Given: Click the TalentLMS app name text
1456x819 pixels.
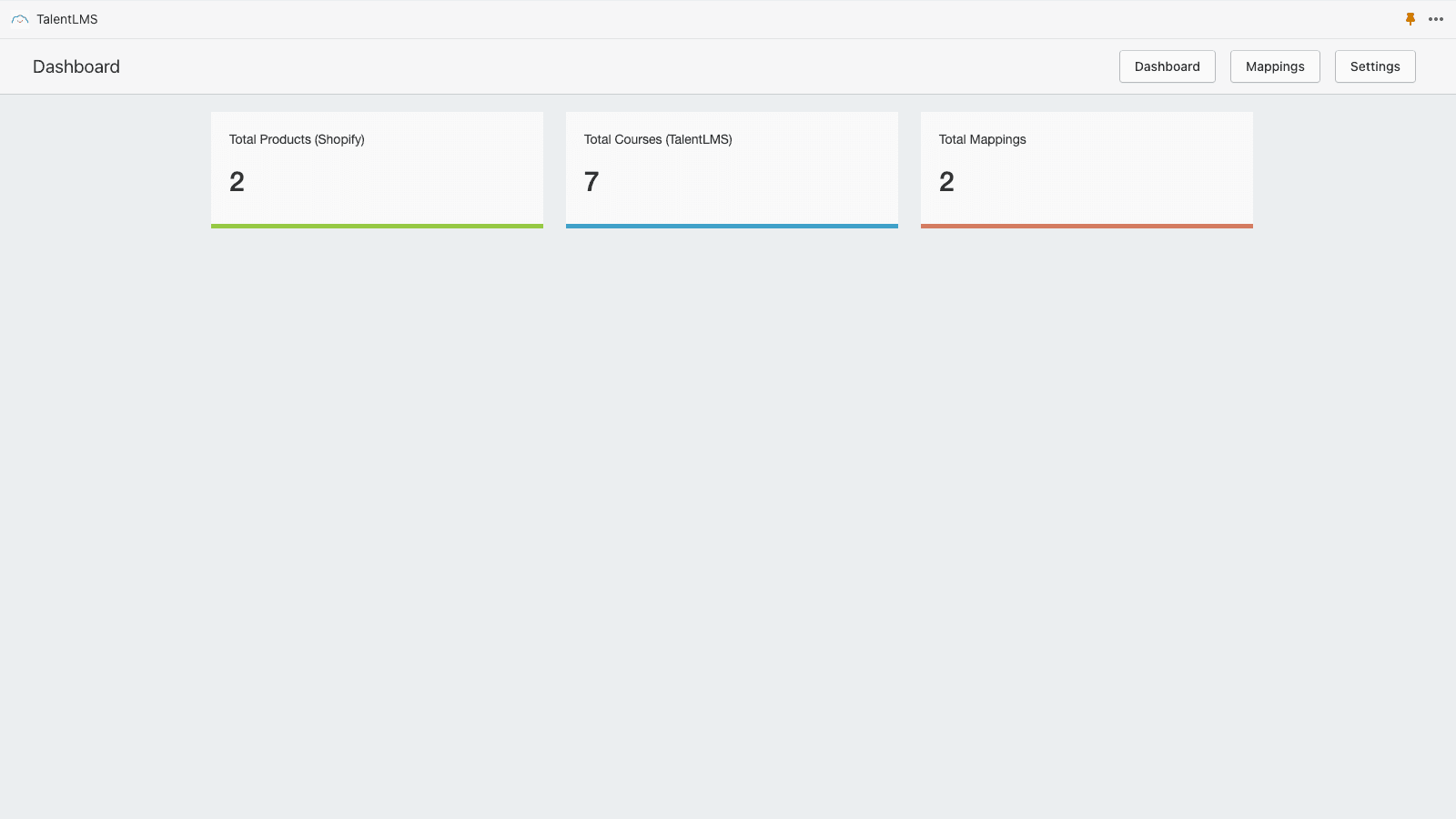Looking at the screenshot, I should (x=67, y=19).
